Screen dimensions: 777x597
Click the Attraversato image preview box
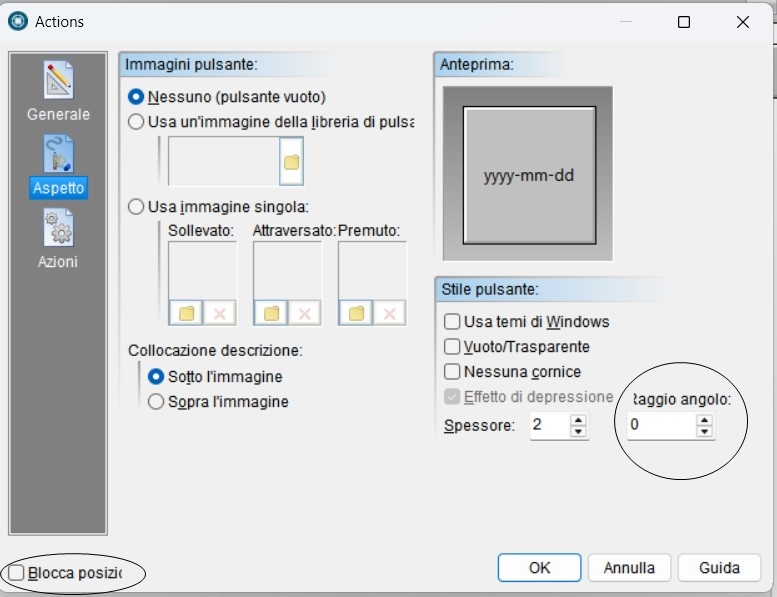click(x=287, y=271)
